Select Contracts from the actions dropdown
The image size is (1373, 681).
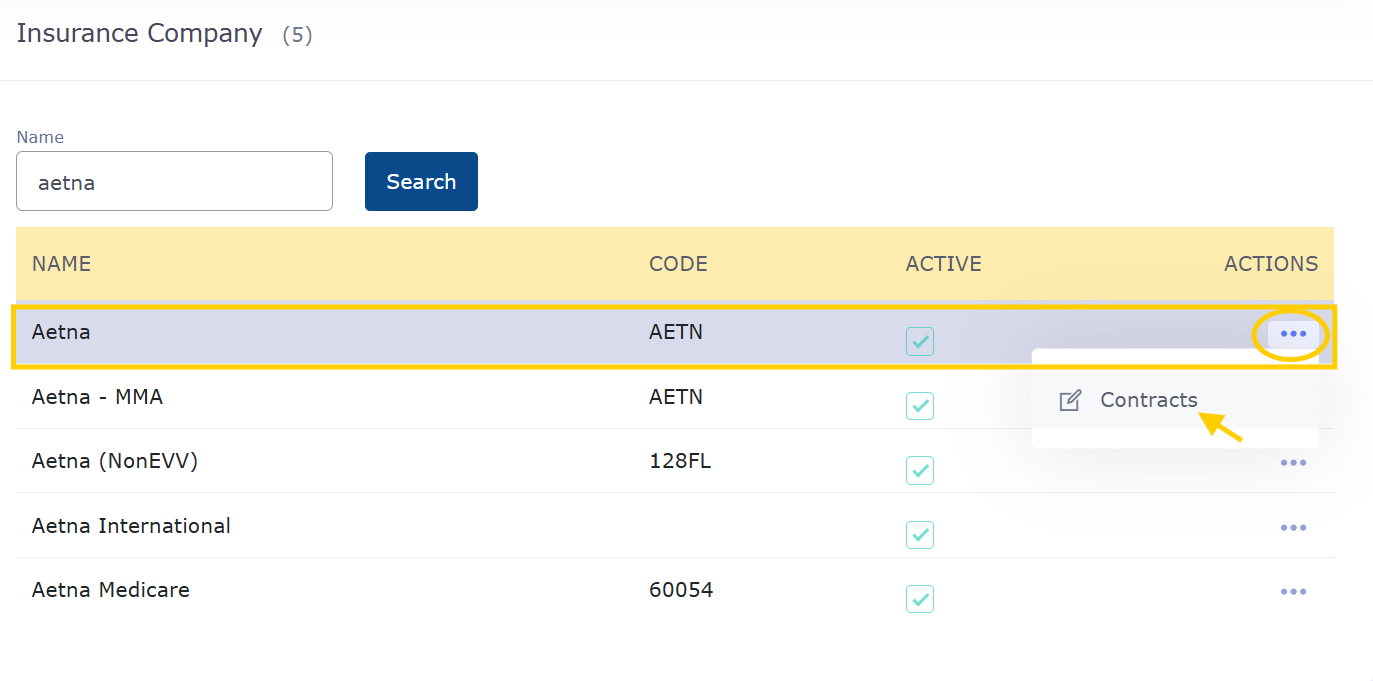tap(1175, 400)
